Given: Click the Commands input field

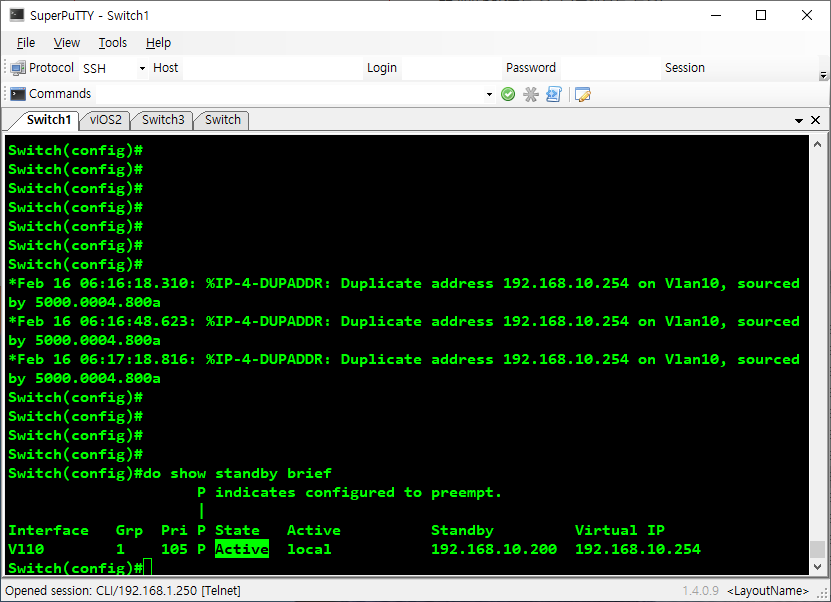Looking at the screenshot, I should pyautogui.click(x=289, y=94).
